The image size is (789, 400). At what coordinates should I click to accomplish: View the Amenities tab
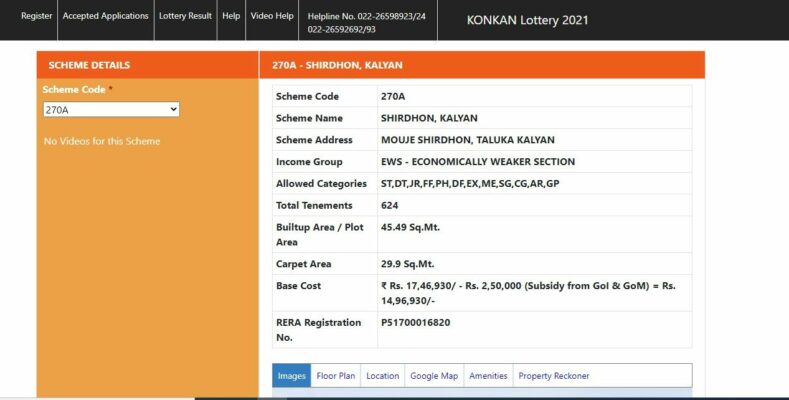(488, 376)
